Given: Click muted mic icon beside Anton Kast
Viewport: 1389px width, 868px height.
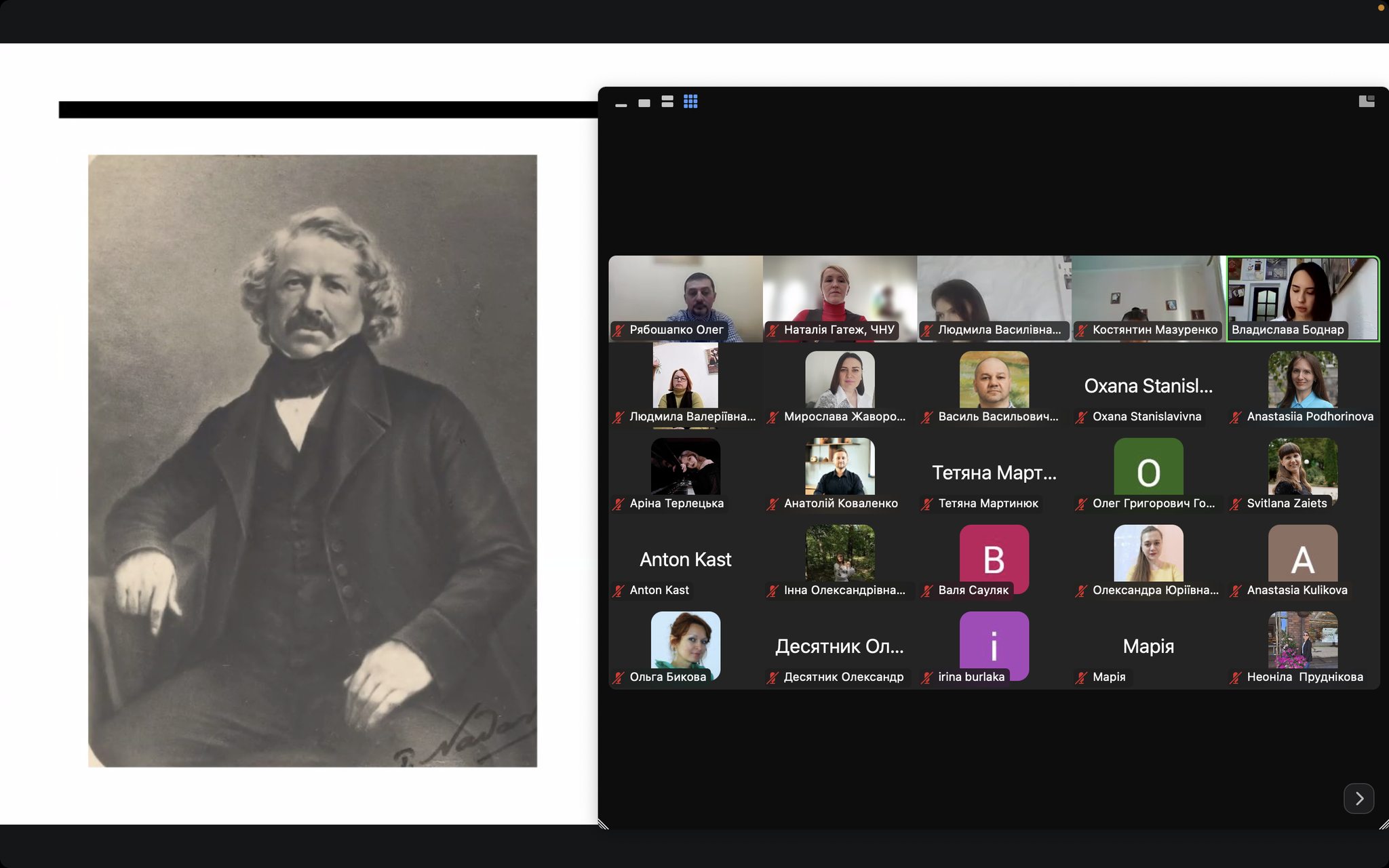Looking at the screenshot, I should (x=619, y=591).
